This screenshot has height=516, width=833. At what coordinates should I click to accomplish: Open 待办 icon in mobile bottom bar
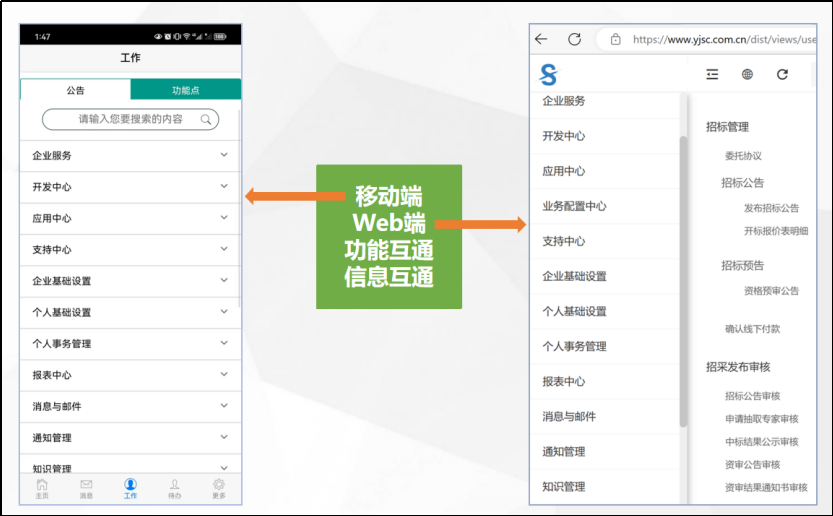pyautogui.click(x=174, y=488)
